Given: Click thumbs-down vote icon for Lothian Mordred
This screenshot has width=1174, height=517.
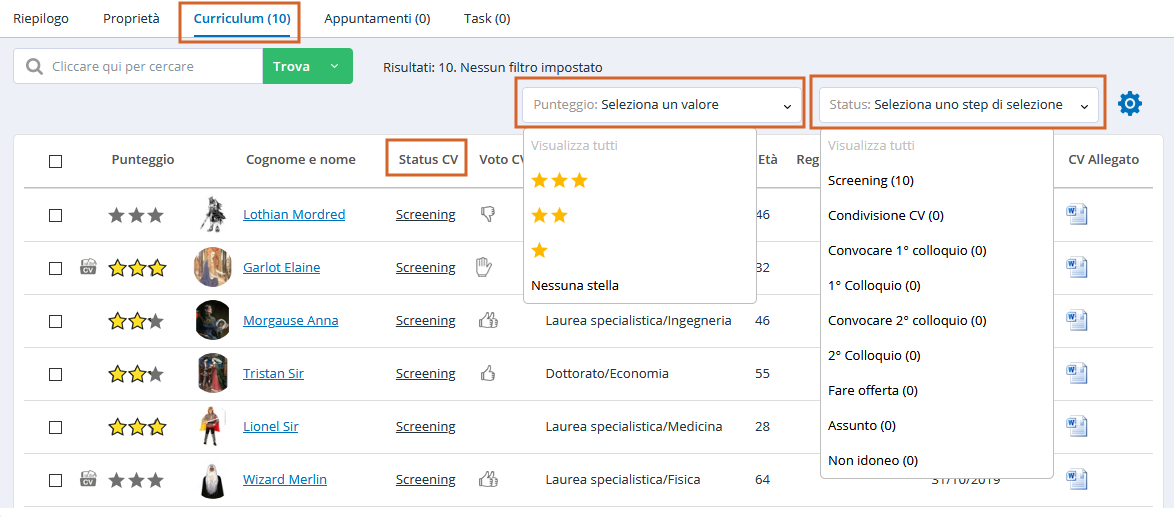Looking at the screenshot, I should (x=487, y=215).
